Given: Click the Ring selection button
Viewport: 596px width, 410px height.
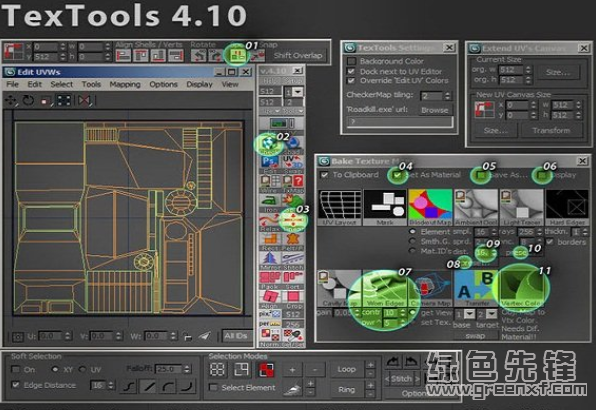Looking at the screenshot, I should tap(346, 389).
